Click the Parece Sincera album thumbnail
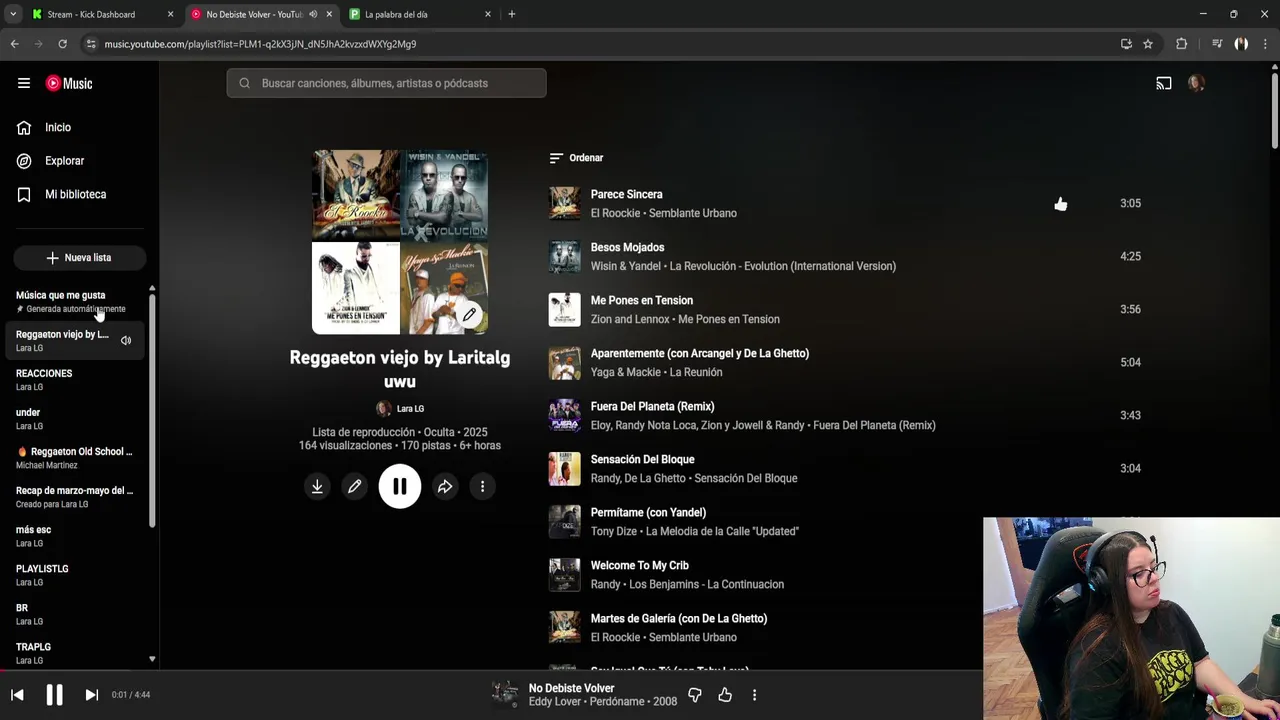Image resolution: width=1280 pixels, height=720 pixels. tap(564, 203)
